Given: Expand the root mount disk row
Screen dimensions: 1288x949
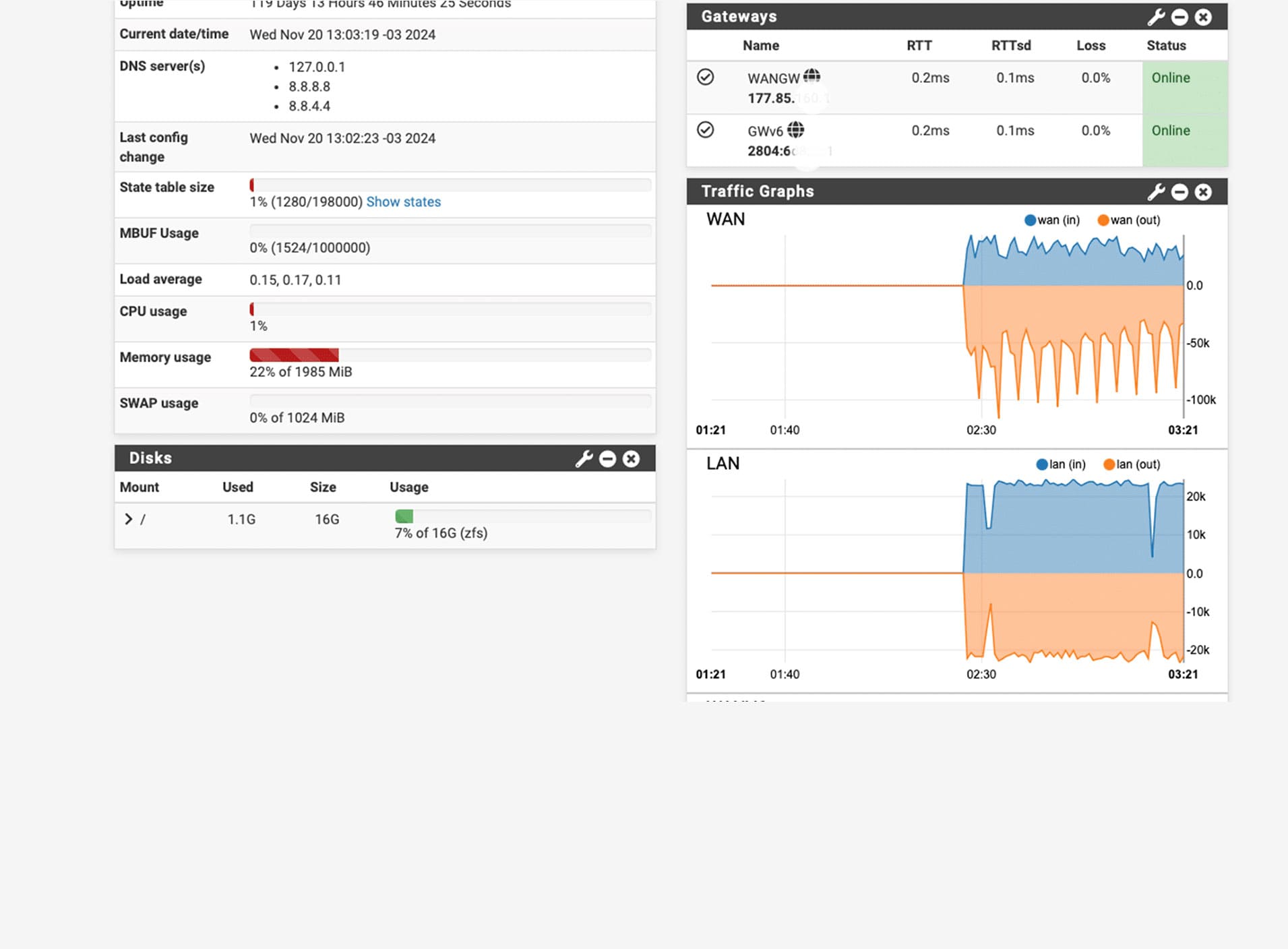Looking at the screenshot, I should pos(128,519).
